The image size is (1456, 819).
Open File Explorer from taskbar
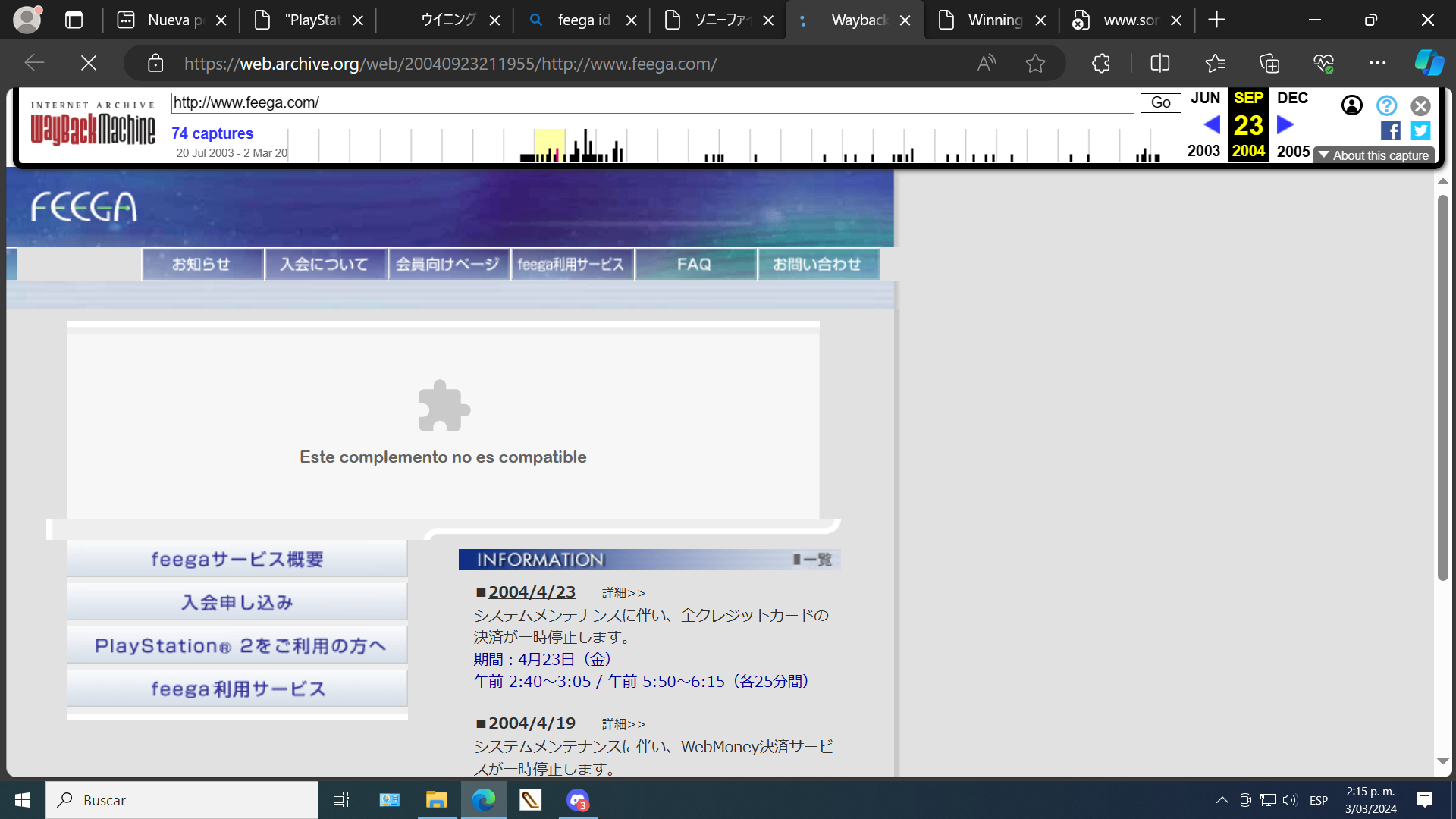pos(436,800)
